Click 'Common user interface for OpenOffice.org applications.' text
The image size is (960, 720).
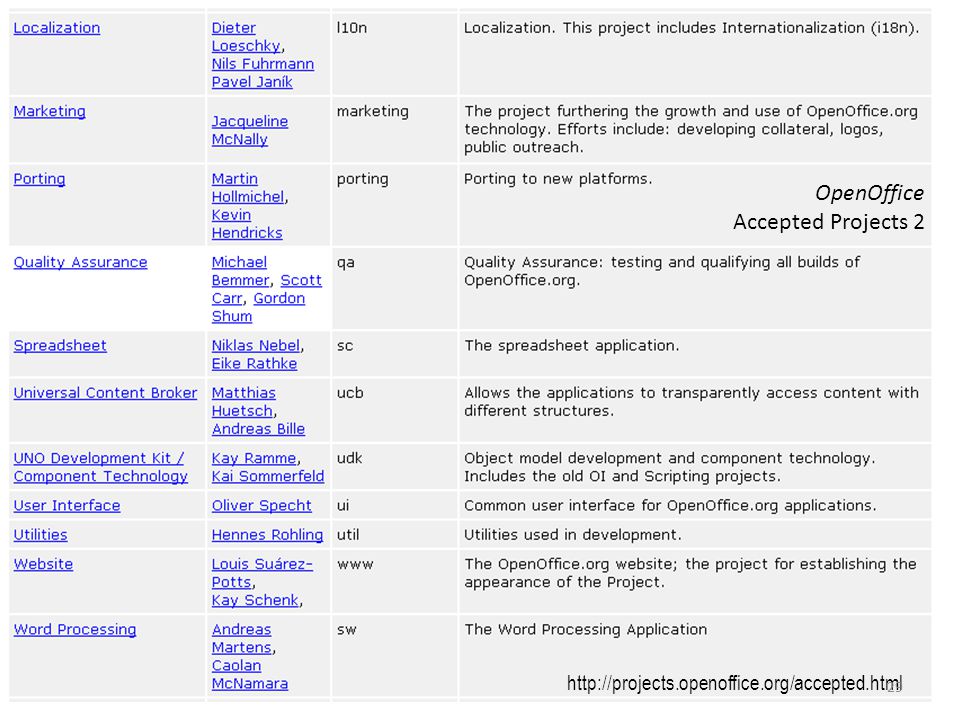pyautogui.click(x=670, y=506)
